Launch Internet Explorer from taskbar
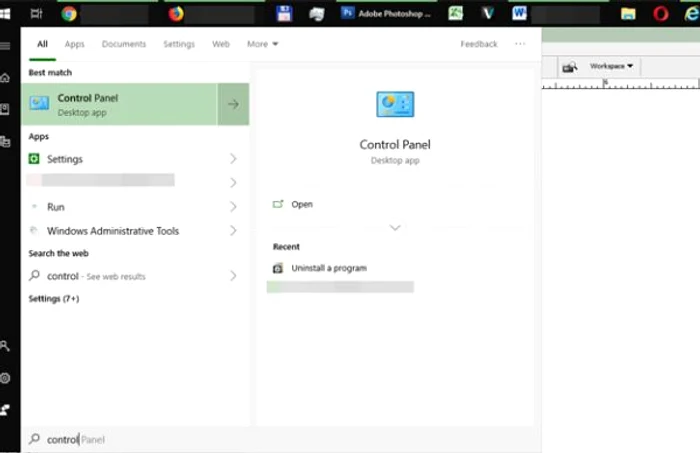Viewport: 700px width, 453px height. [692, 14]
